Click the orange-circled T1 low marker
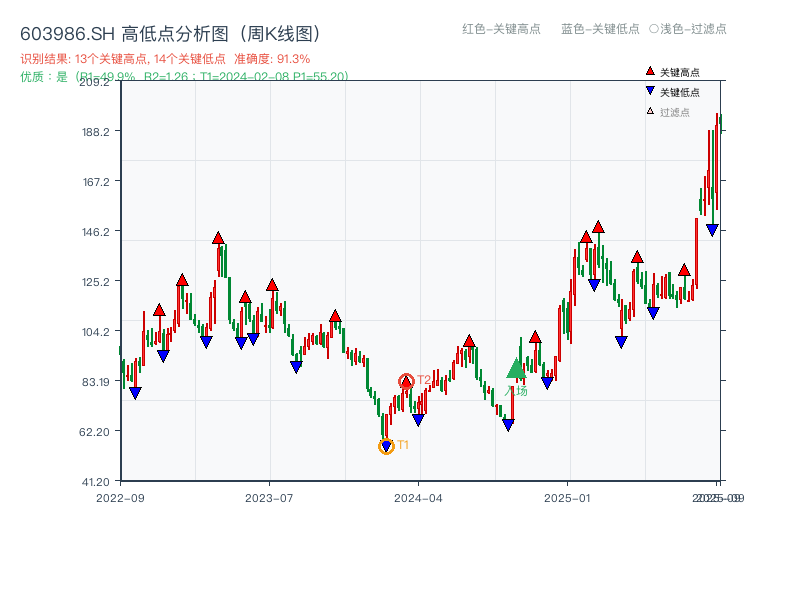The width and height of the screenshot is (800, 600). [x=386, y=445]
